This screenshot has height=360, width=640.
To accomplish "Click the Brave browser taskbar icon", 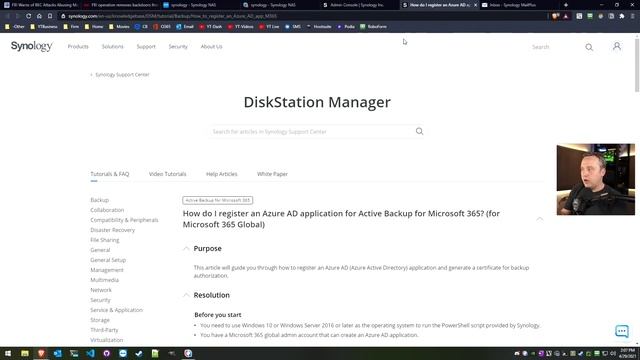I will (41, 353).
